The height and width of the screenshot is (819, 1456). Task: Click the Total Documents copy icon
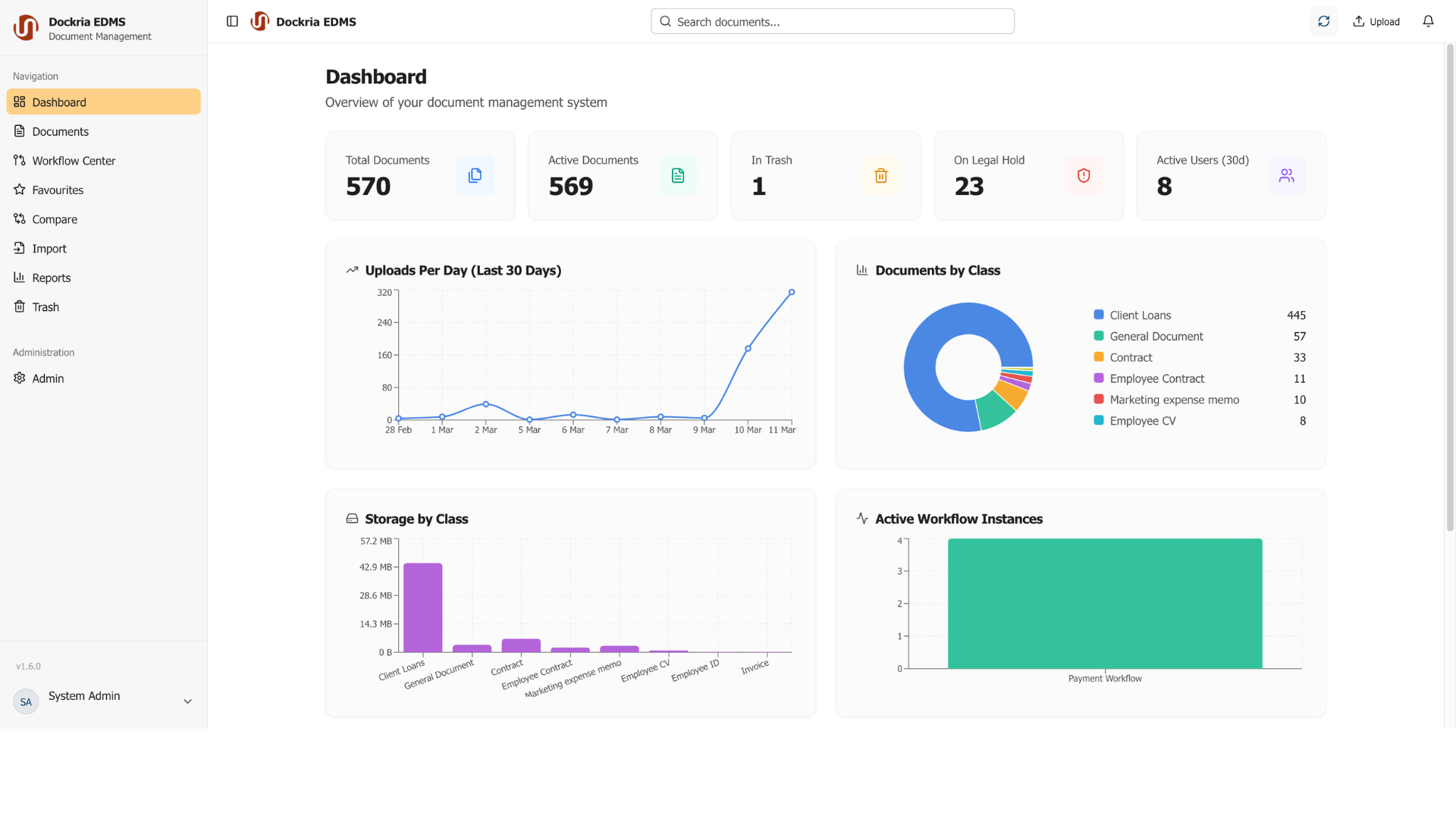click(475, 175)
